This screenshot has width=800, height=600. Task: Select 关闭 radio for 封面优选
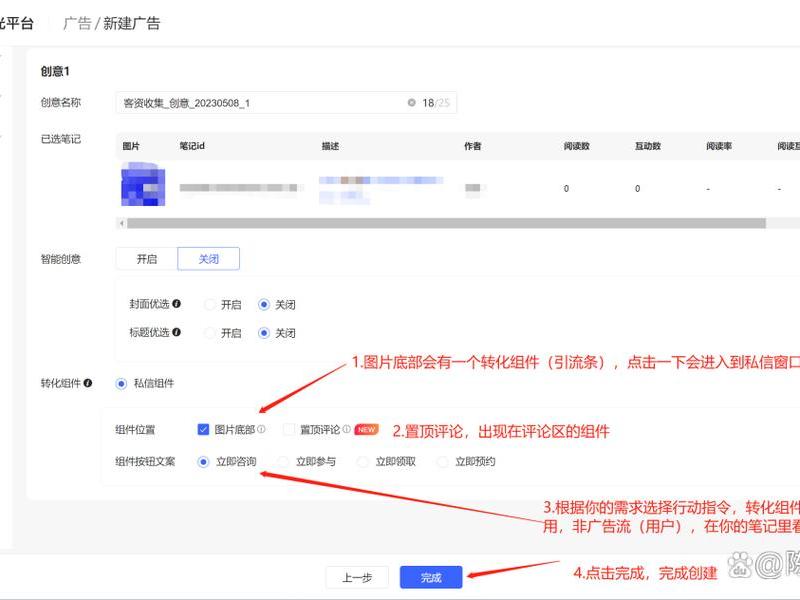(x=264, y=305)
